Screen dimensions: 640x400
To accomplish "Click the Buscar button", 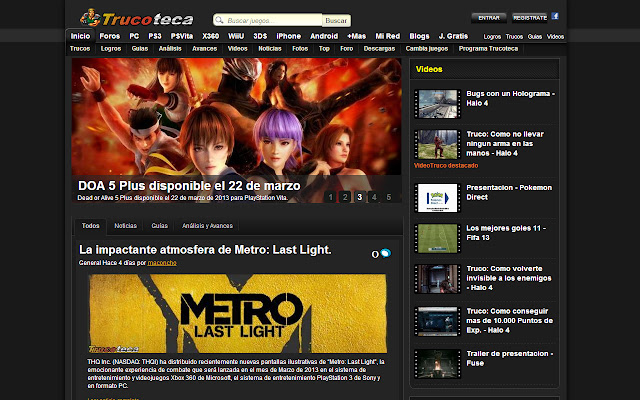I will click(336, 20).
